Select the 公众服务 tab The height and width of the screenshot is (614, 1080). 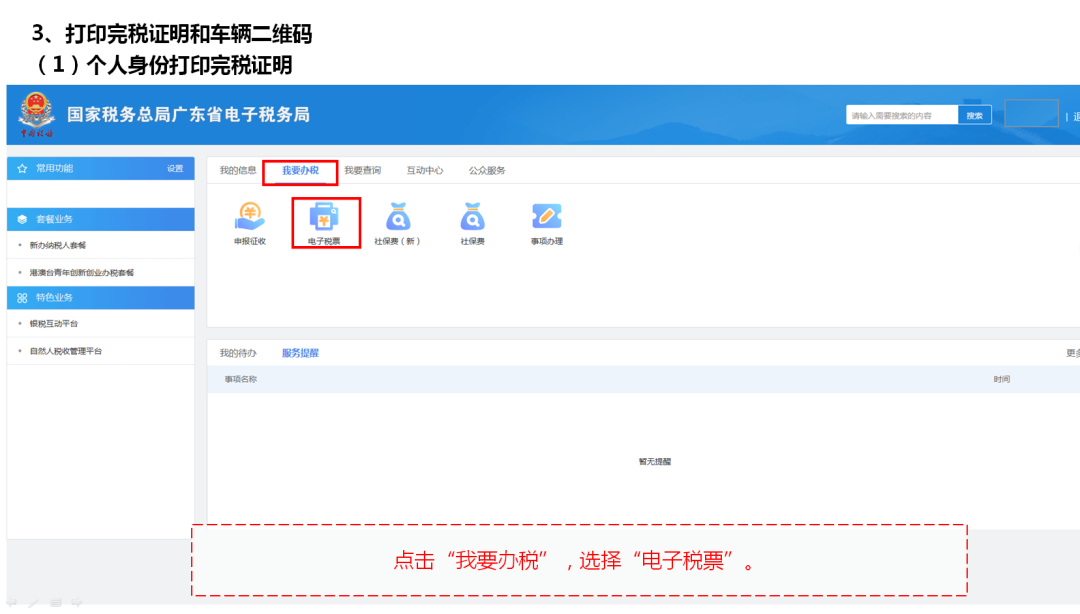click(487, 170)
